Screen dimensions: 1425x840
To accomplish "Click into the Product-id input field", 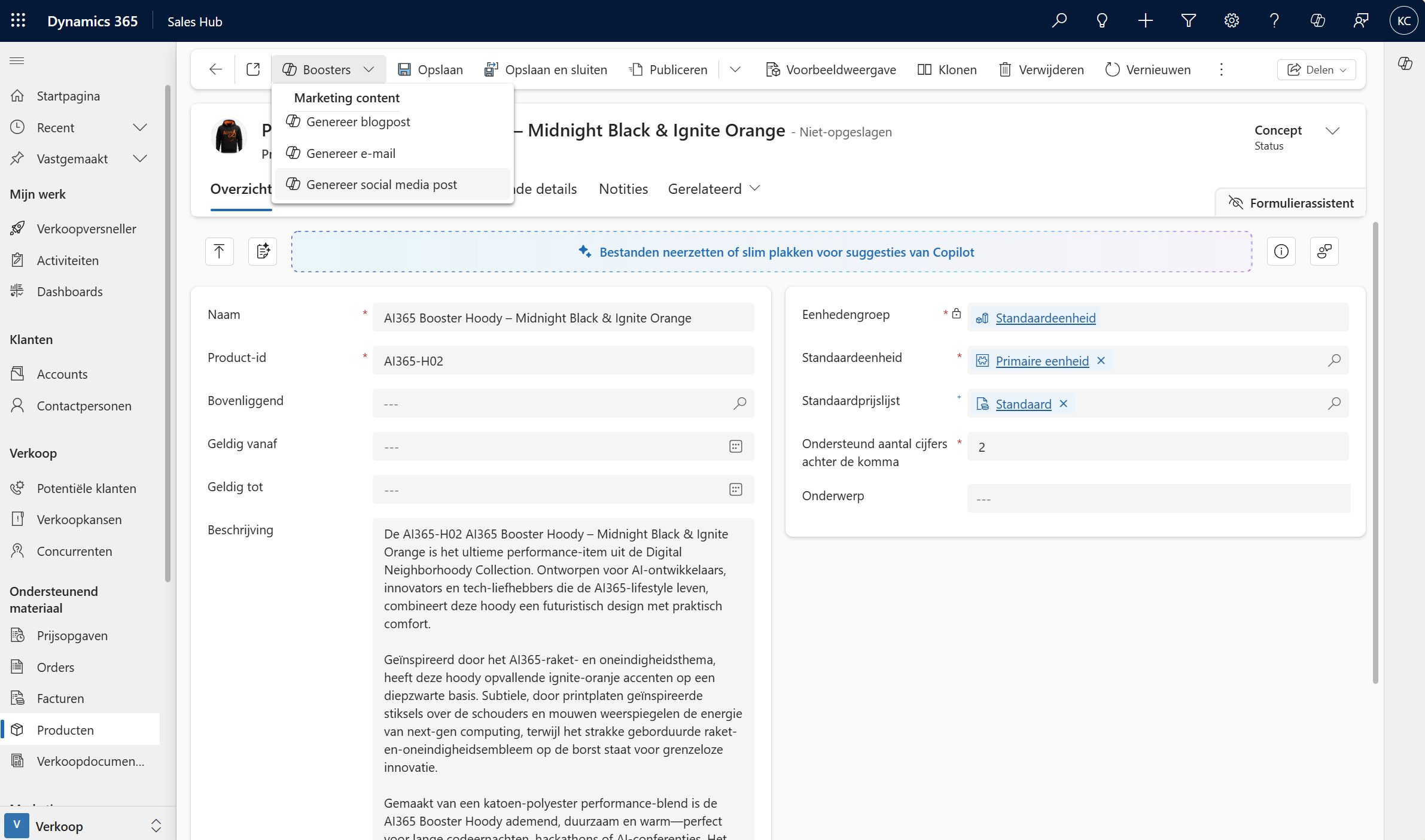I will [562, 361].
